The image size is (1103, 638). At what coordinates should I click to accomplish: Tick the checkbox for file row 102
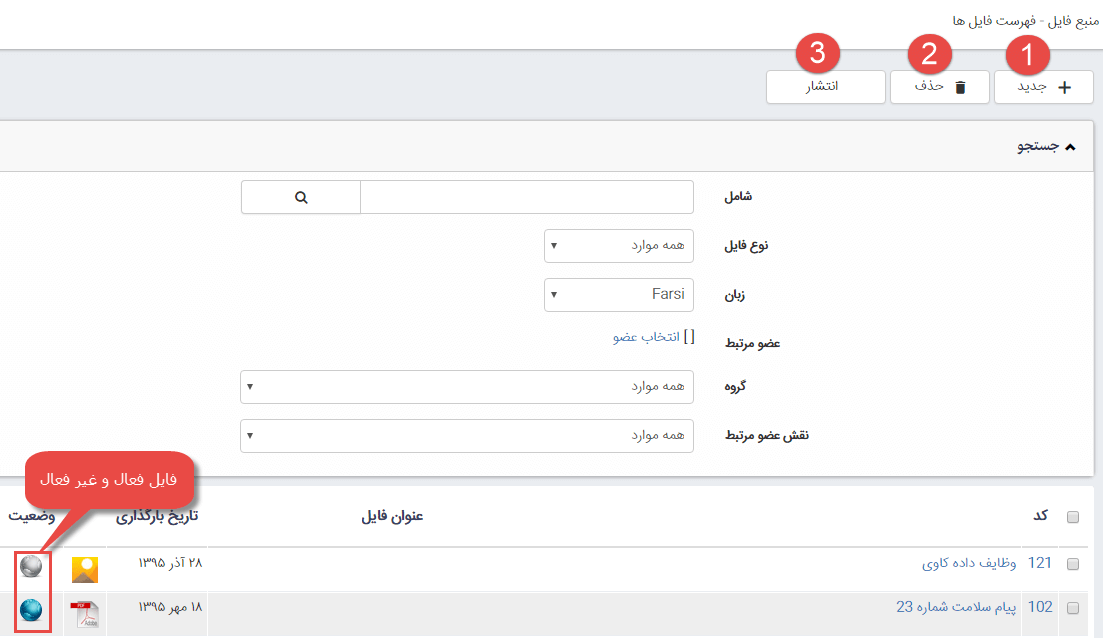(x=1073, y=608)
